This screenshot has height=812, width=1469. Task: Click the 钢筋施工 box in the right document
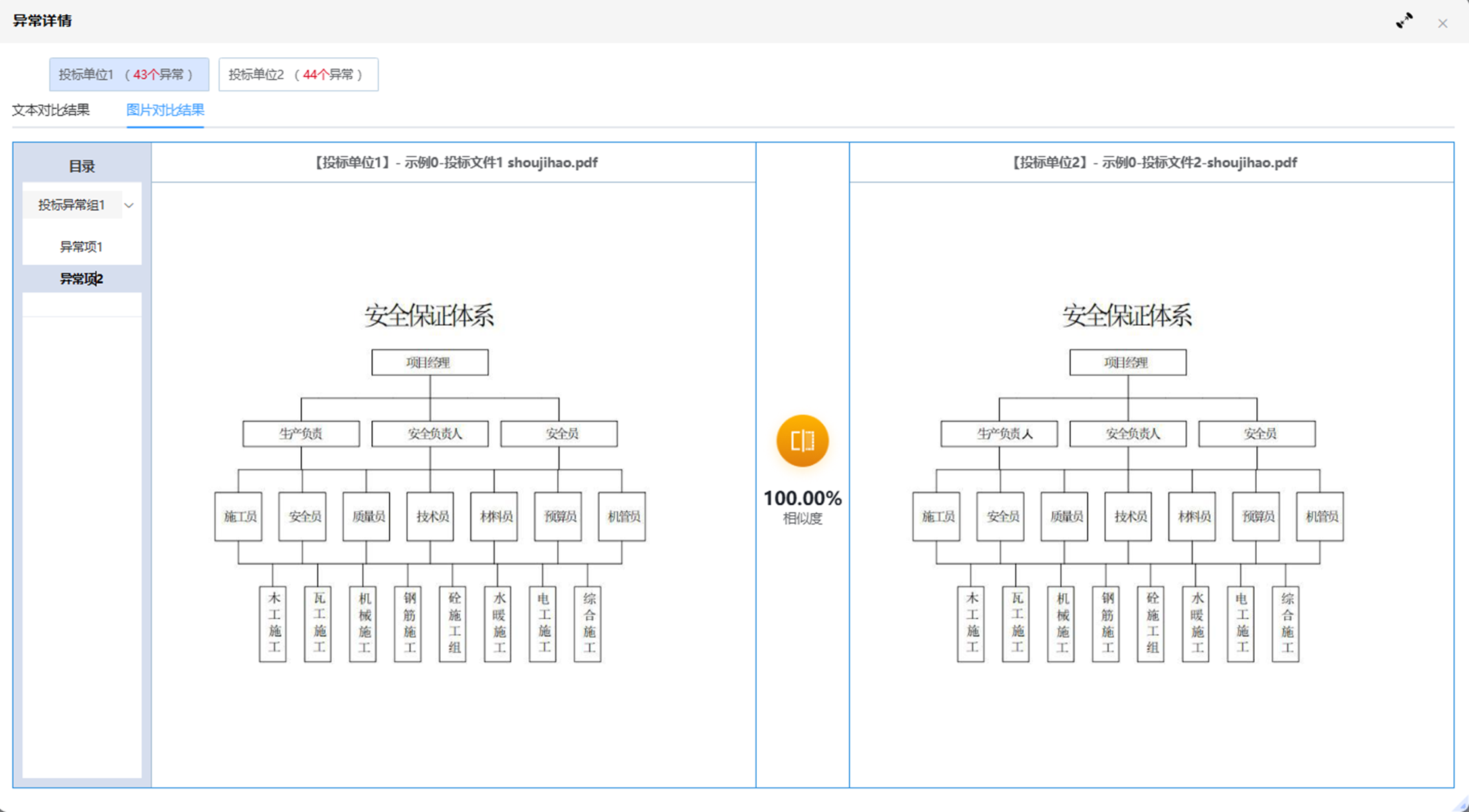coord(1106,624)
